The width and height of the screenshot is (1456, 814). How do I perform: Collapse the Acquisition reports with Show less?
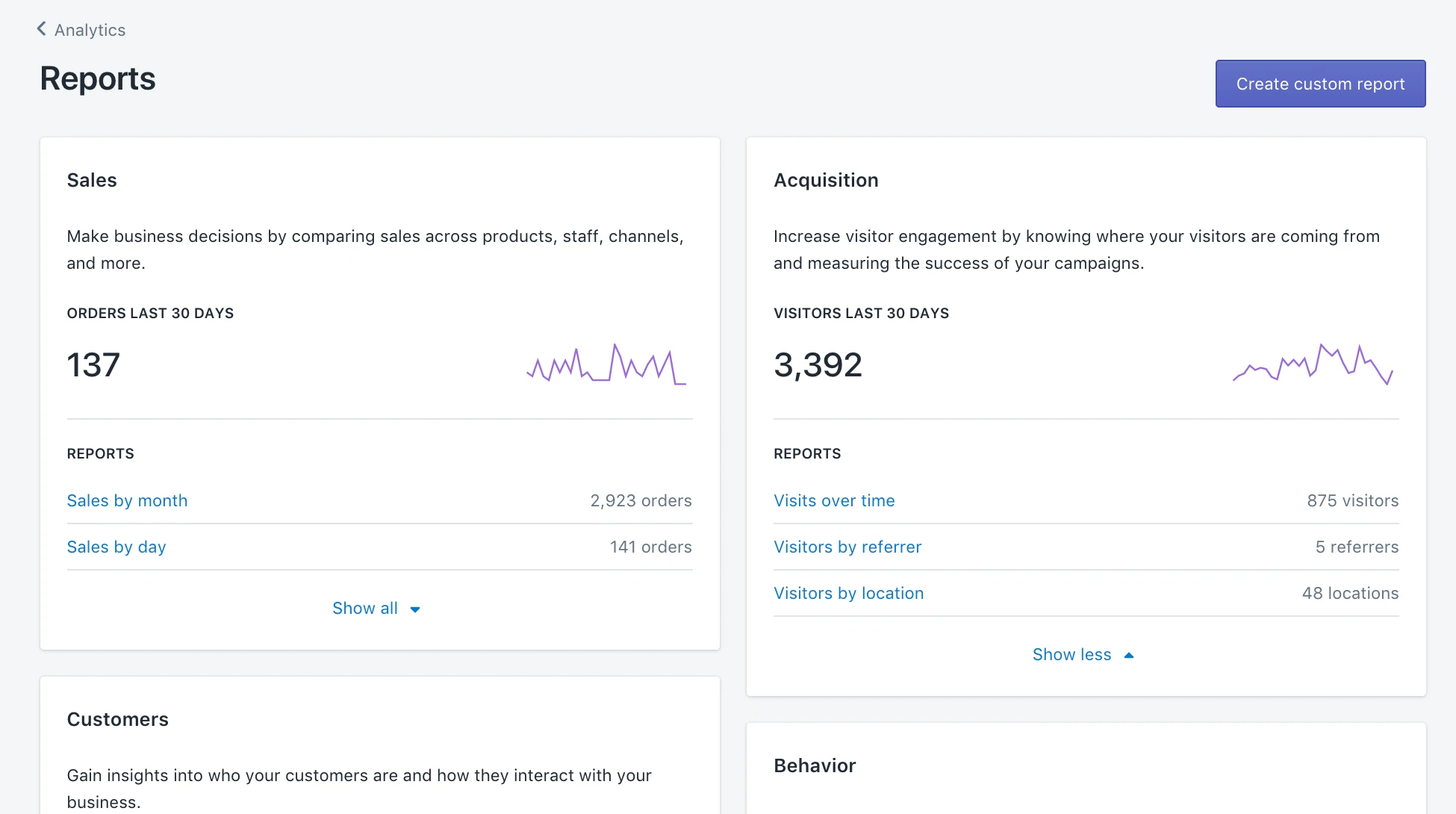1071,654
